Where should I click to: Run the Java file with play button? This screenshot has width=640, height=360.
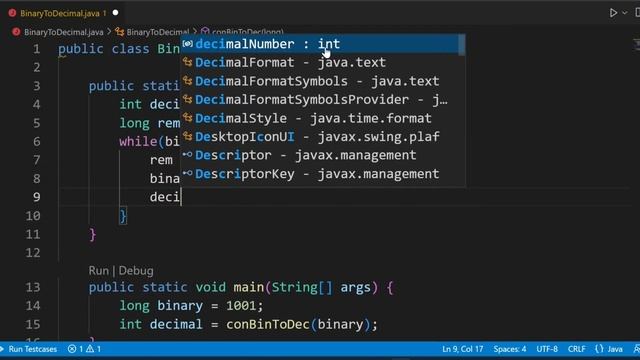pos(613,13)
